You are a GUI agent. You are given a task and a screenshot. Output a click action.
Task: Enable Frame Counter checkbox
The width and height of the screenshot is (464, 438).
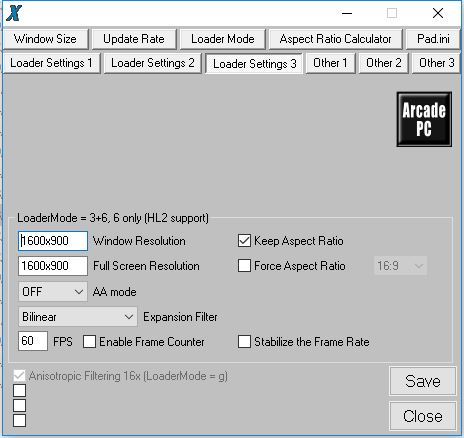pos(89,342)
